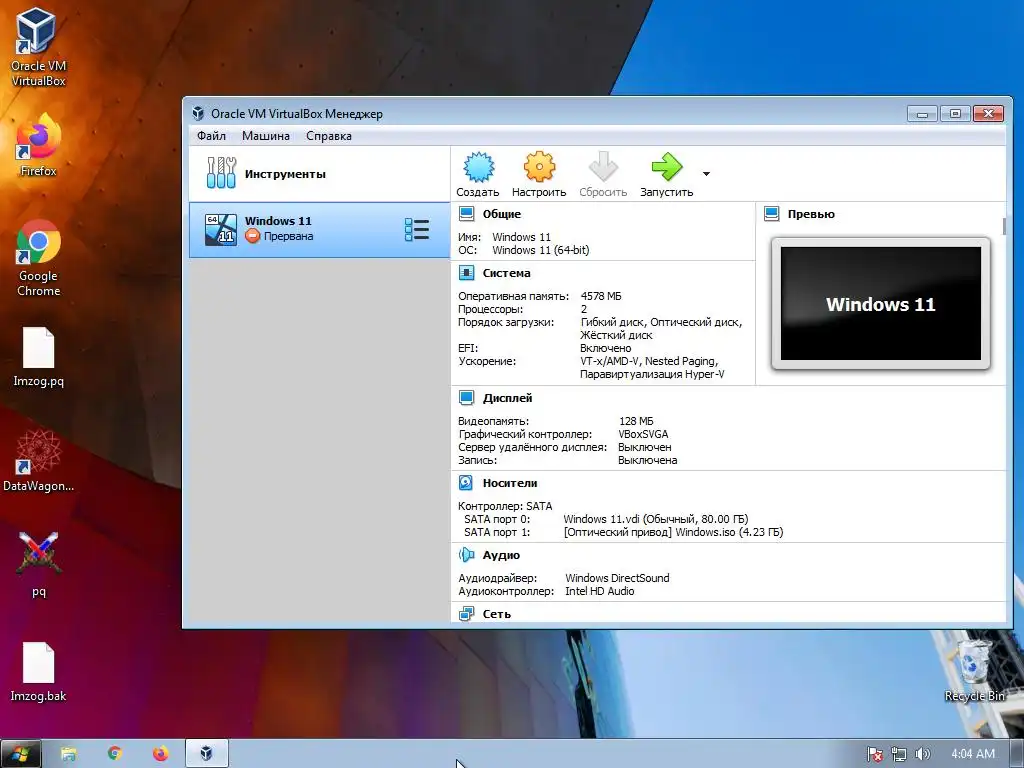Click the Система section chip icon

pyautogui.click(x=466, y=272)
